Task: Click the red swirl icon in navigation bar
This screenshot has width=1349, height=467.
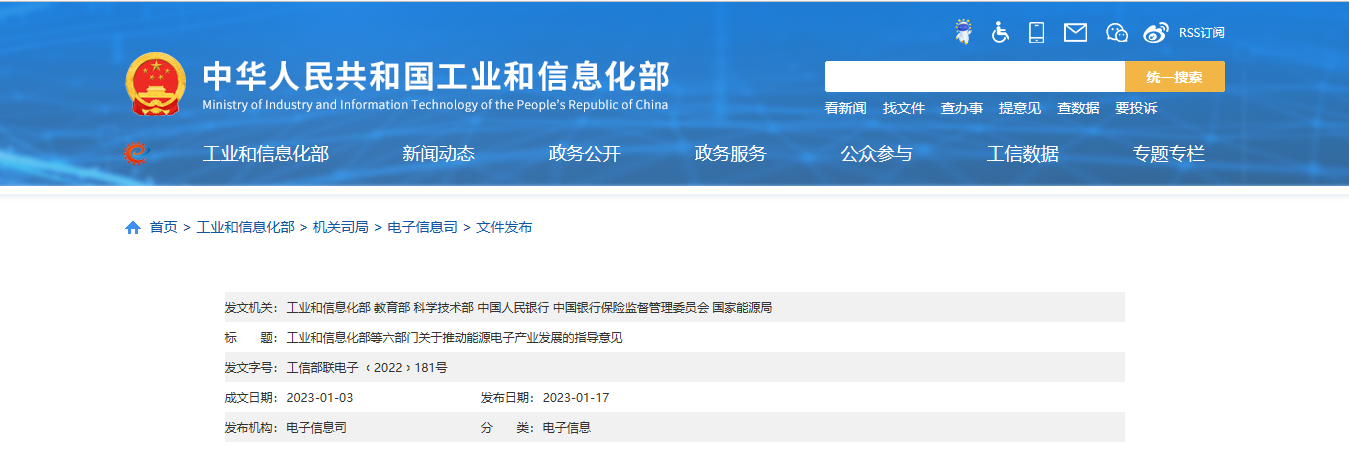Action: coord(135,153)
